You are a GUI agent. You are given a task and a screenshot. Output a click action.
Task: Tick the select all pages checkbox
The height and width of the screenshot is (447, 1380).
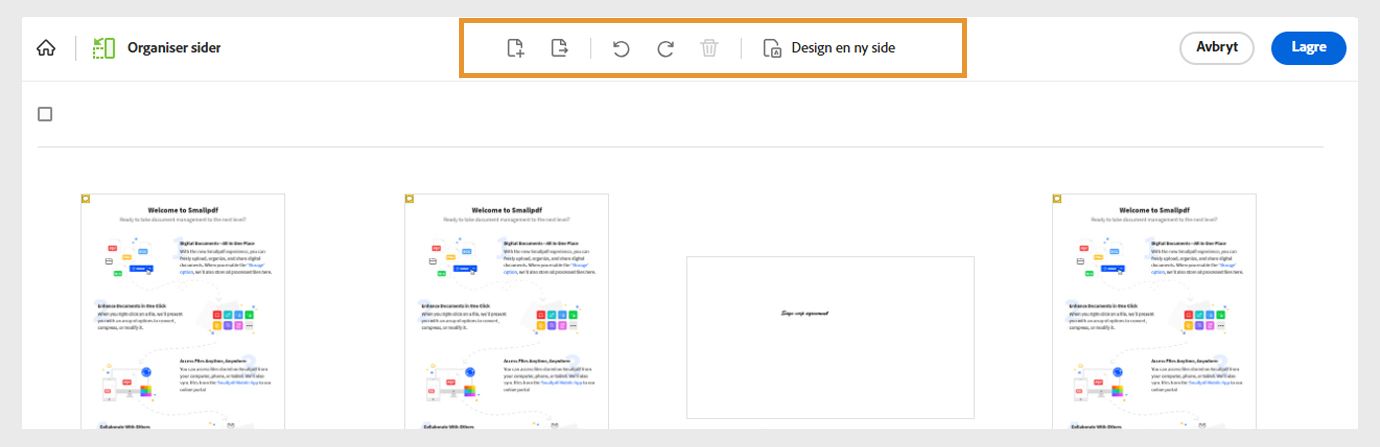[45, 114]
